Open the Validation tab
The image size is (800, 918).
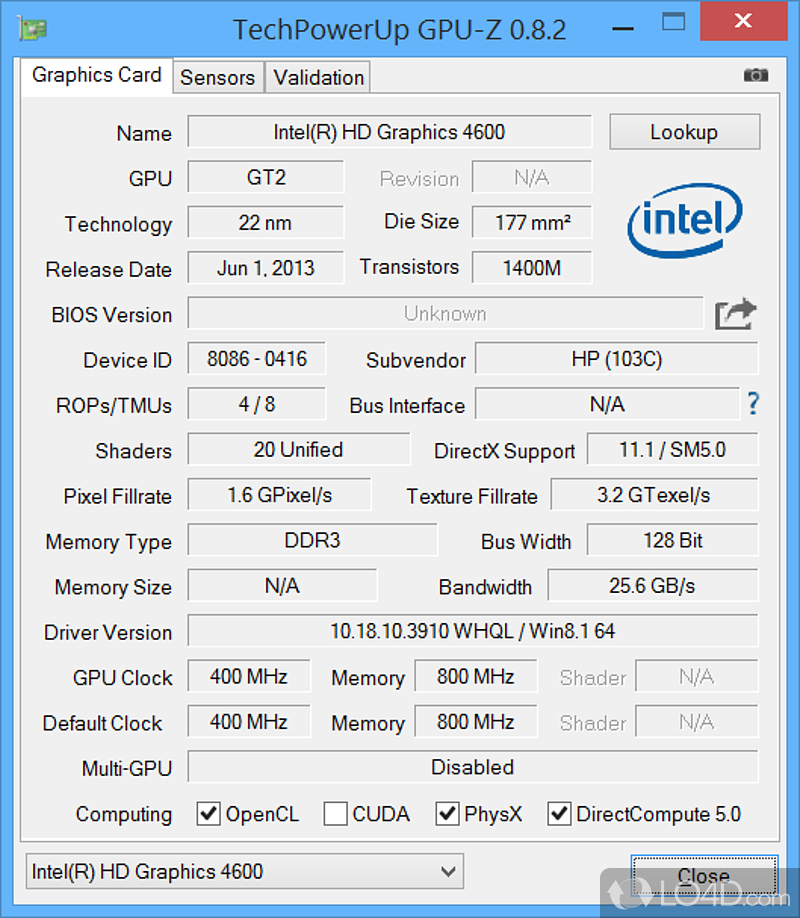click(x=318, y=77)
